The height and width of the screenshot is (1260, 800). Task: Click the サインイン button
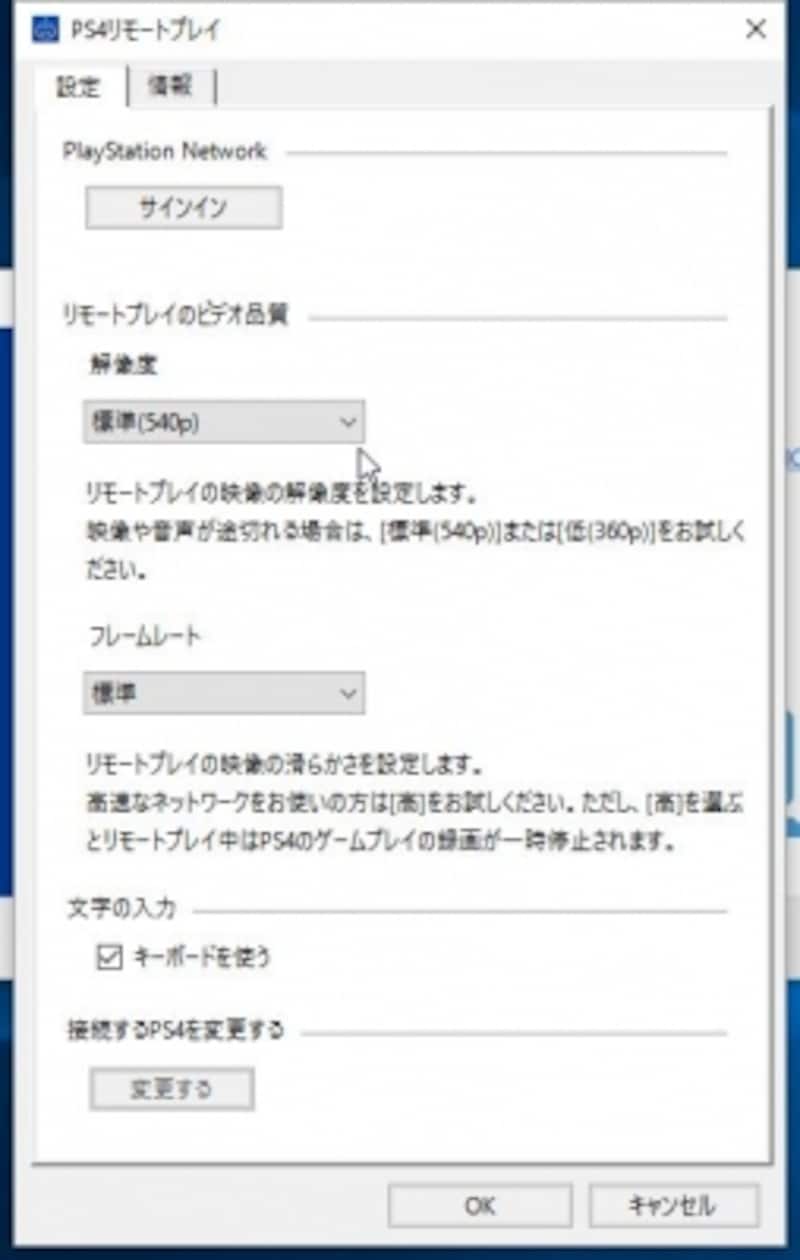(x=183, y=208)
